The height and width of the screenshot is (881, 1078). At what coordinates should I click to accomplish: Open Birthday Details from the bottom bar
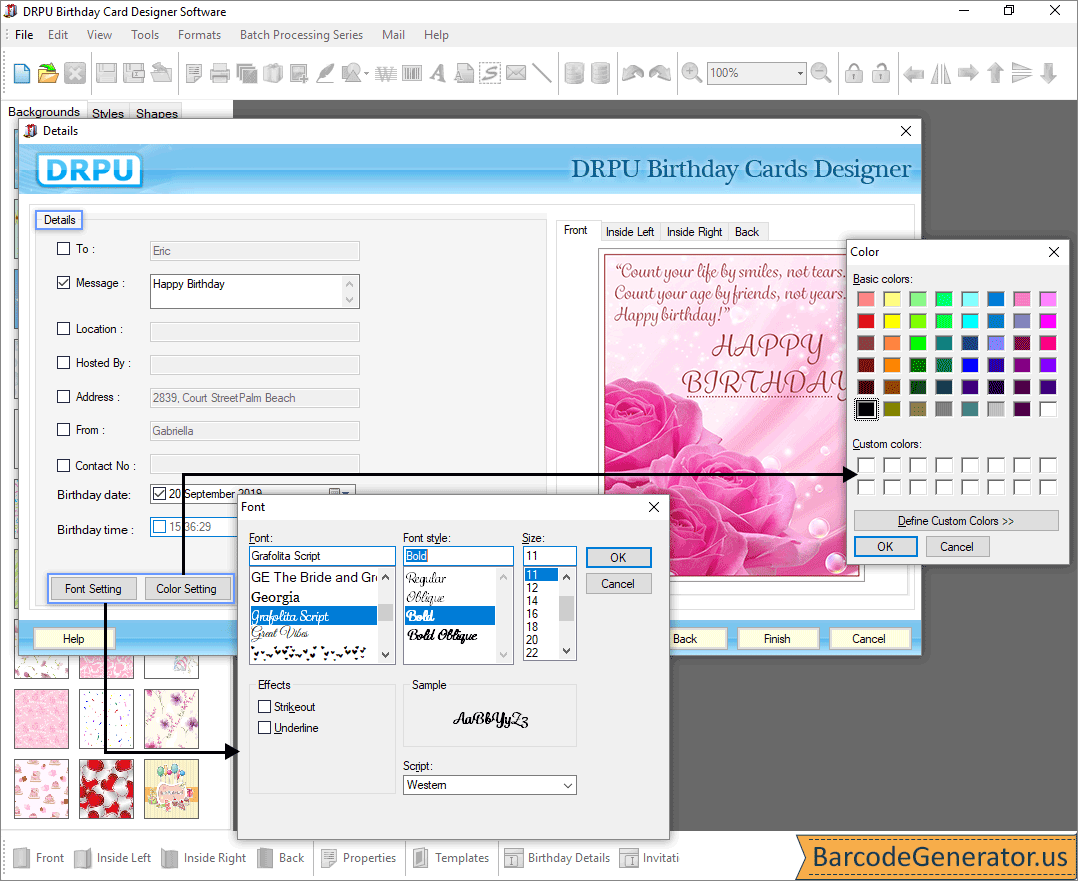click(558, 858)
